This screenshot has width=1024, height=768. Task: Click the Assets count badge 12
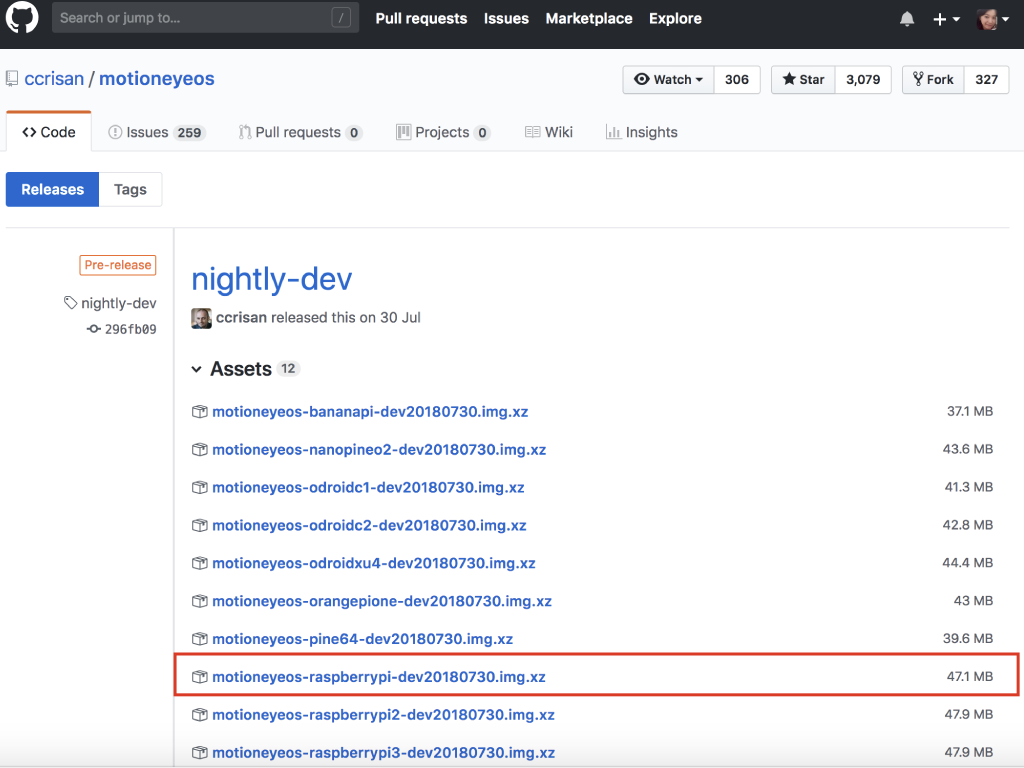(x=288, y=369)
